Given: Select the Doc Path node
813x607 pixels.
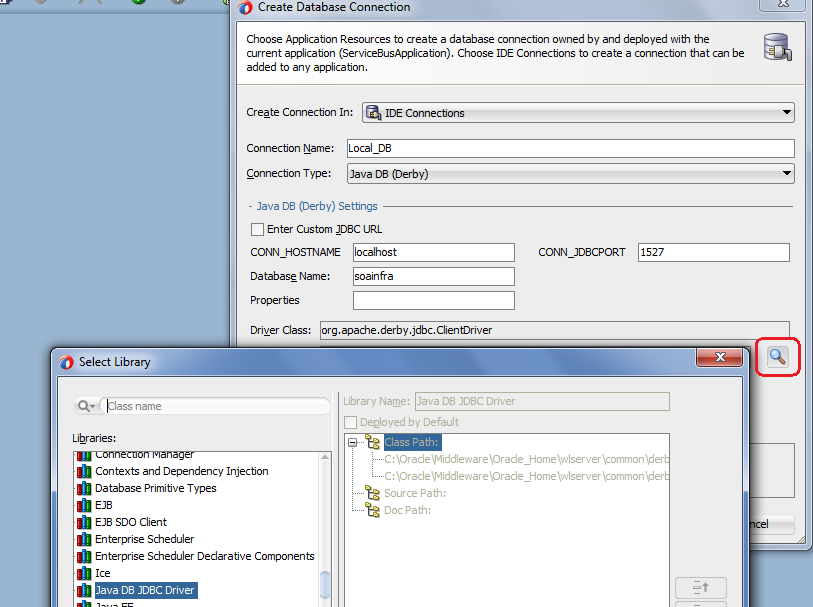Looking at the screenshot, I should pos(408,510).
